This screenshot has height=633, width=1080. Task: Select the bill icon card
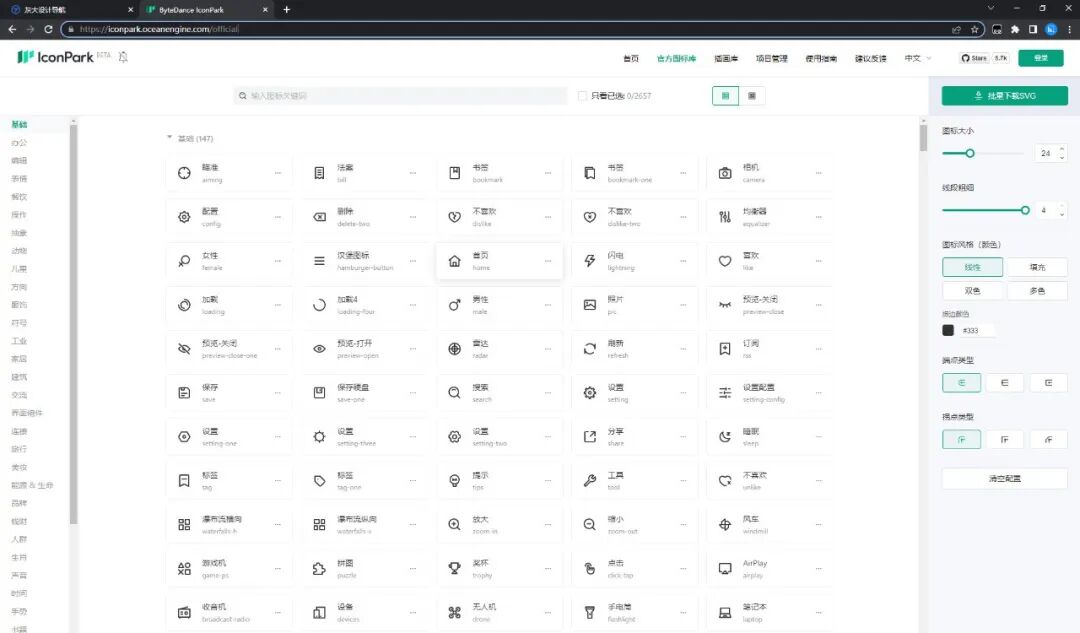pos(364,173)
